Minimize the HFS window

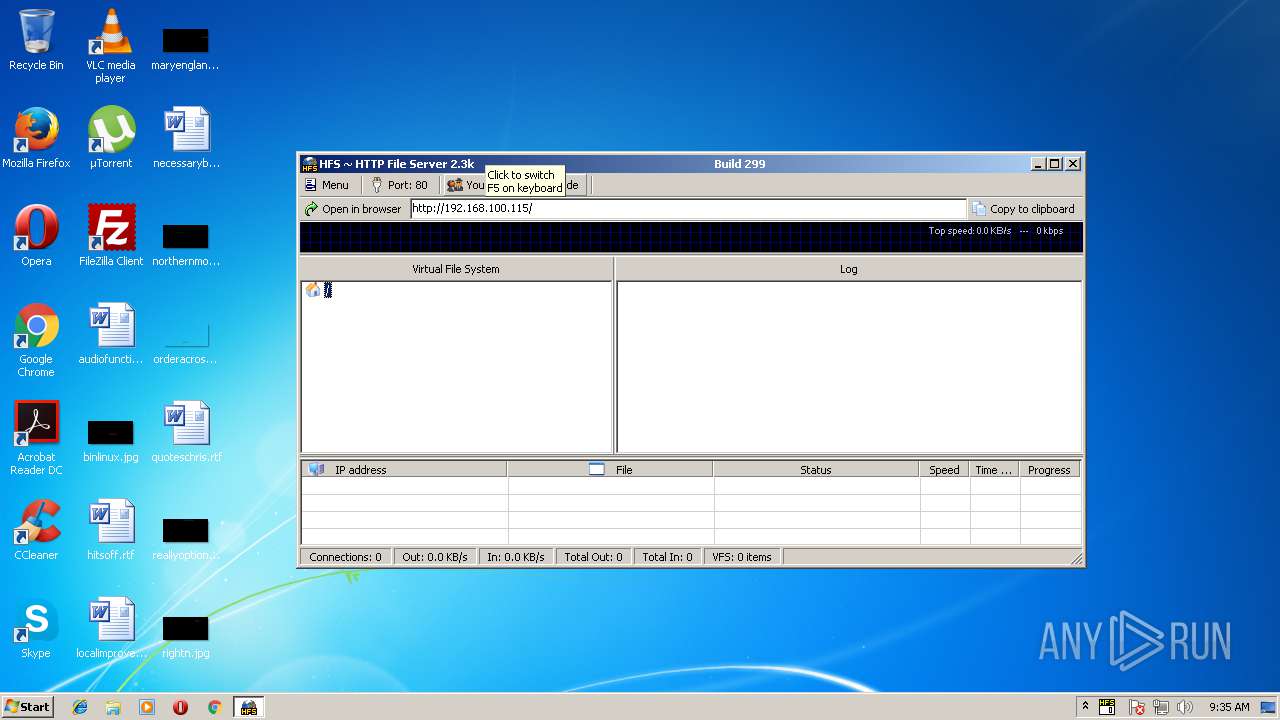coord(1038,164)
